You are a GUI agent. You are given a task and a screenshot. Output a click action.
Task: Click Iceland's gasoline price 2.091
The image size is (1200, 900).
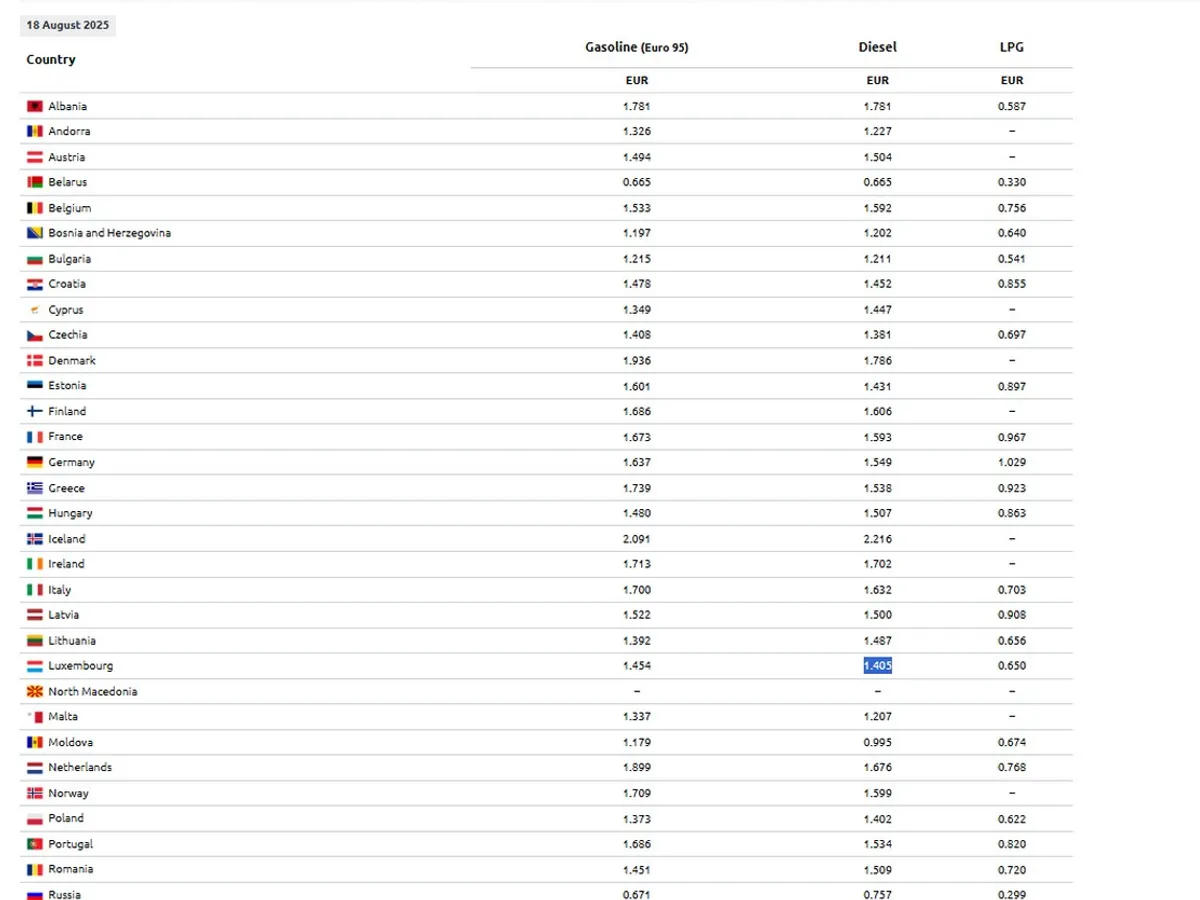(636, 539)
